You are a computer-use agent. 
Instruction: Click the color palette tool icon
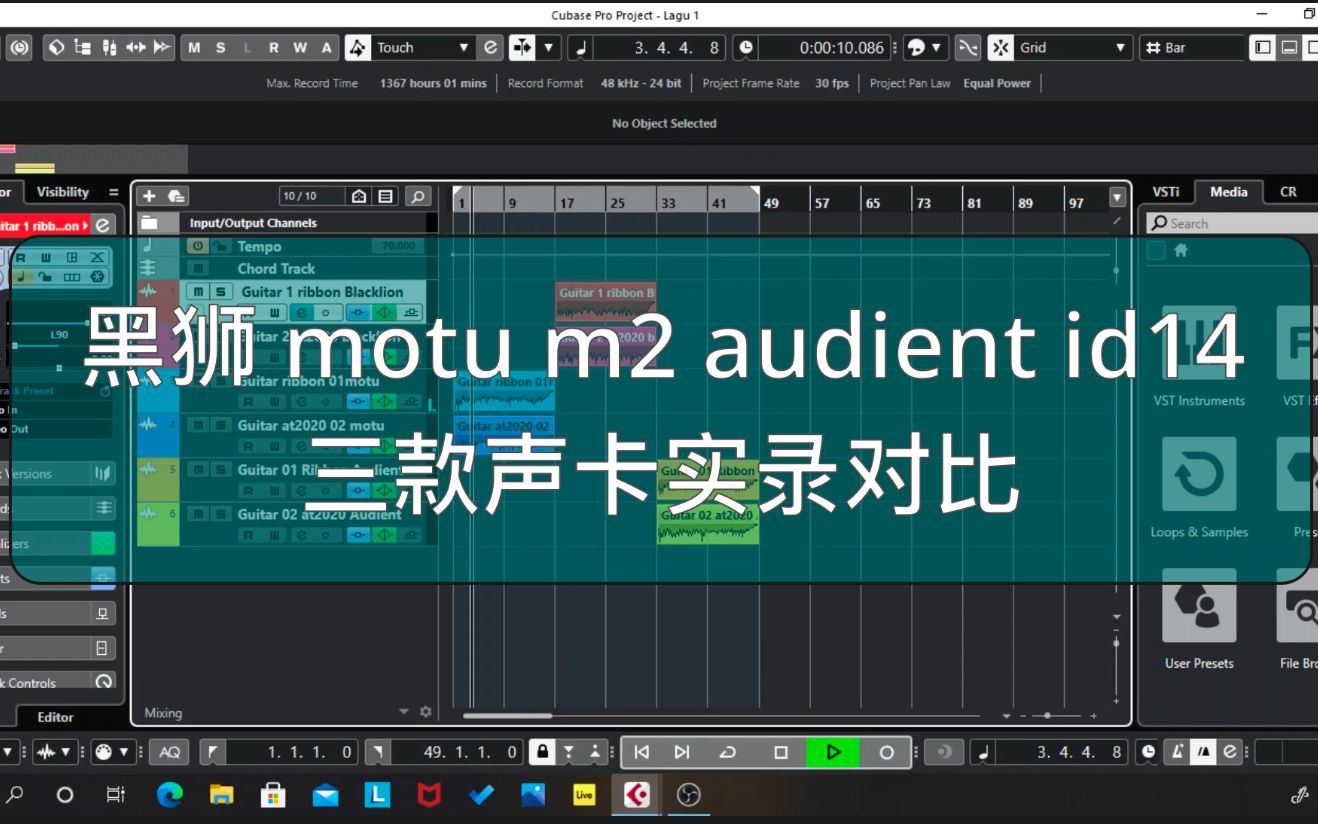[x=916, y=47]
